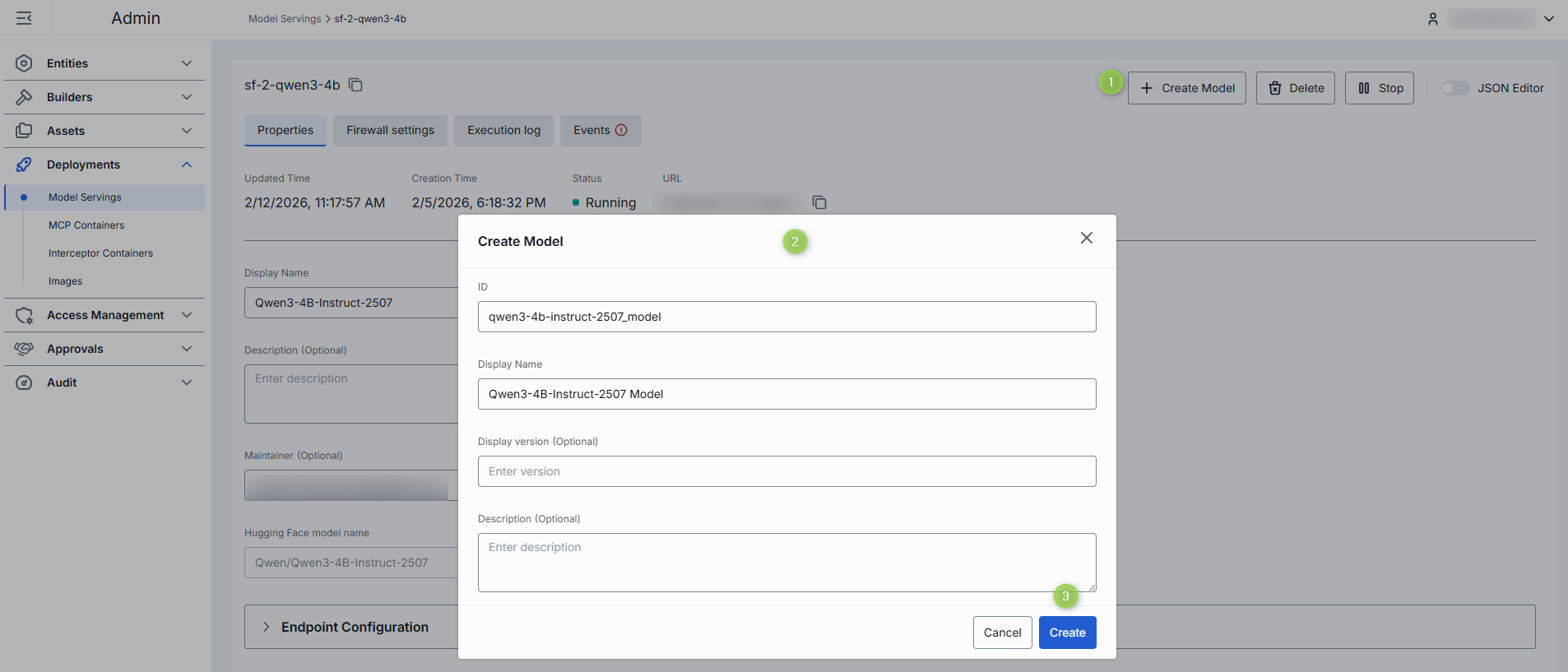
Task: Click the Events warning icon
Action: tap(621, 130)
